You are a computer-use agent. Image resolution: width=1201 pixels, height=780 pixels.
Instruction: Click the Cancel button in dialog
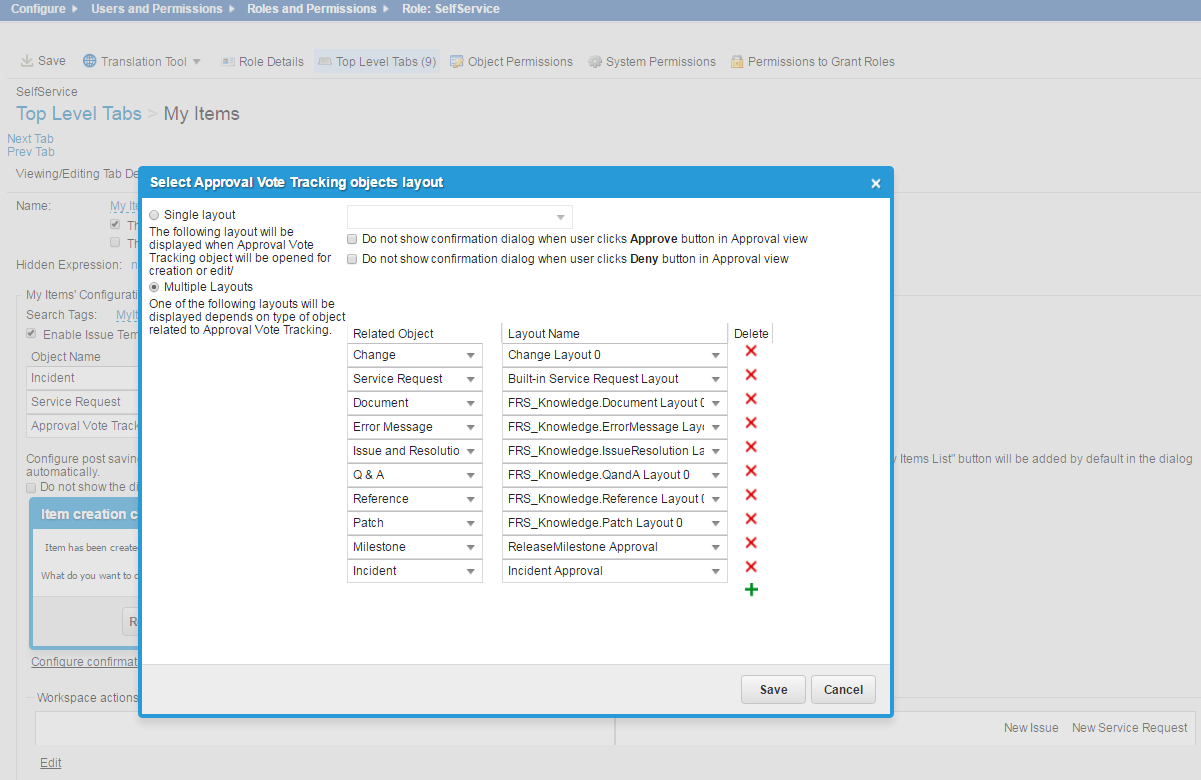843,689
